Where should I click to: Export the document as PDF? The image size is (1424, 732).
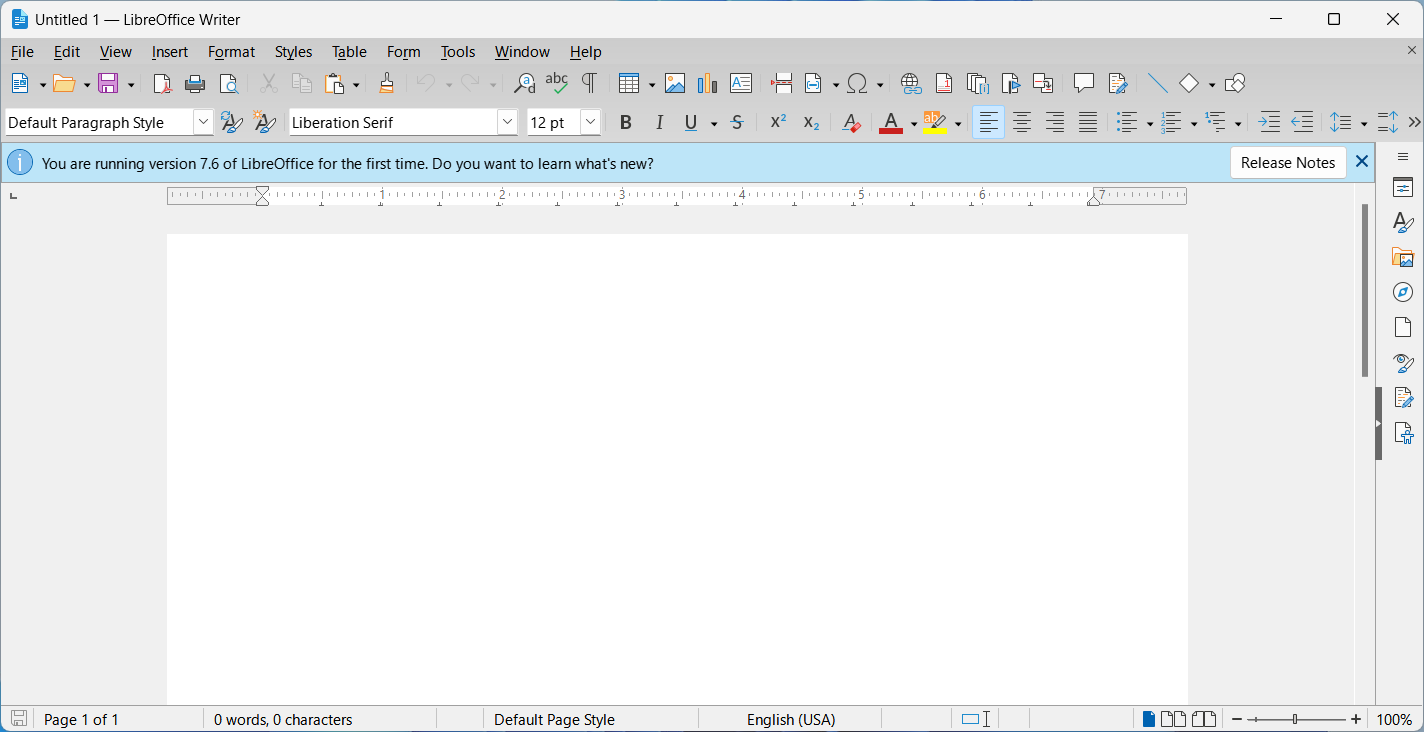[x=161, y=84]
